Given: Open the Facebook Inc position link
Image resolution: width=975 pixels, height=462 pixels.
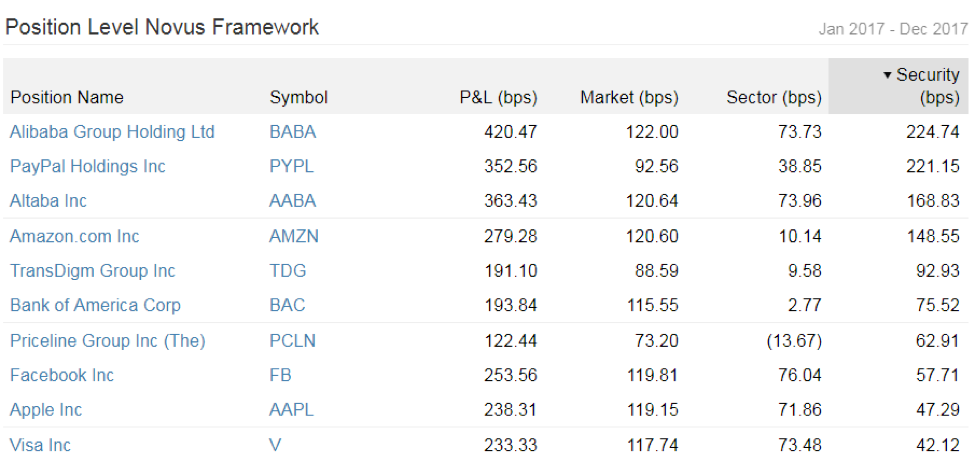Looking at the screenshot, I should 62,375.
